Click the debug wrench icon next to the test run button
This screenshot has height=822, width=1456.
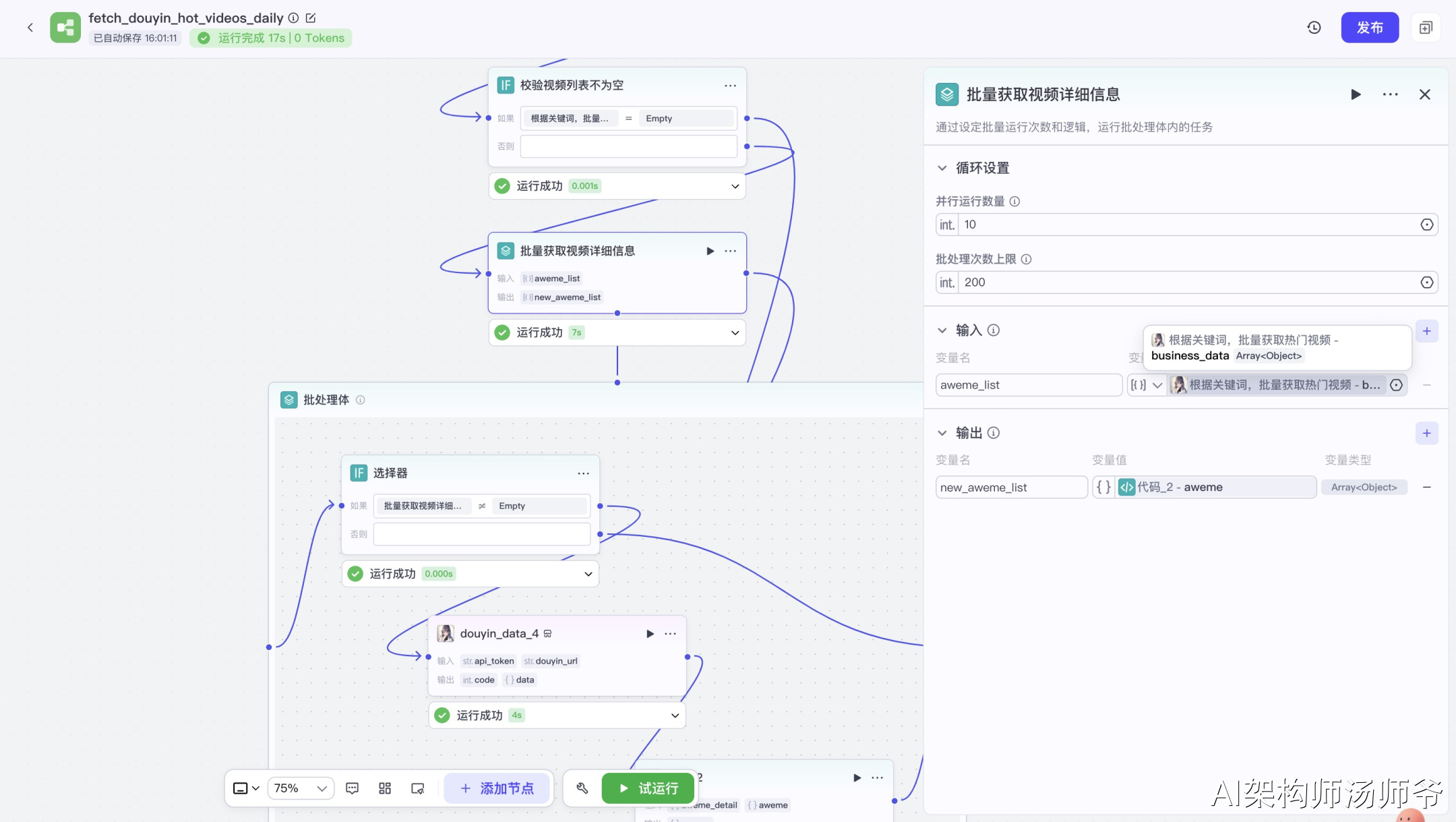(582, 788)
